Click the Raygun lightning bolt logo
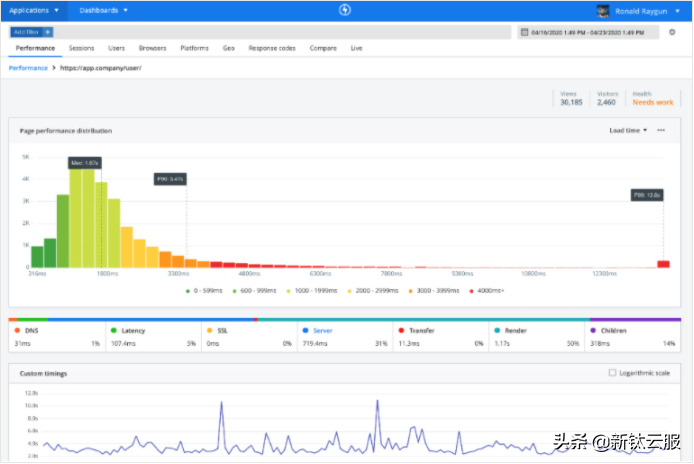 tap(345, 10)
